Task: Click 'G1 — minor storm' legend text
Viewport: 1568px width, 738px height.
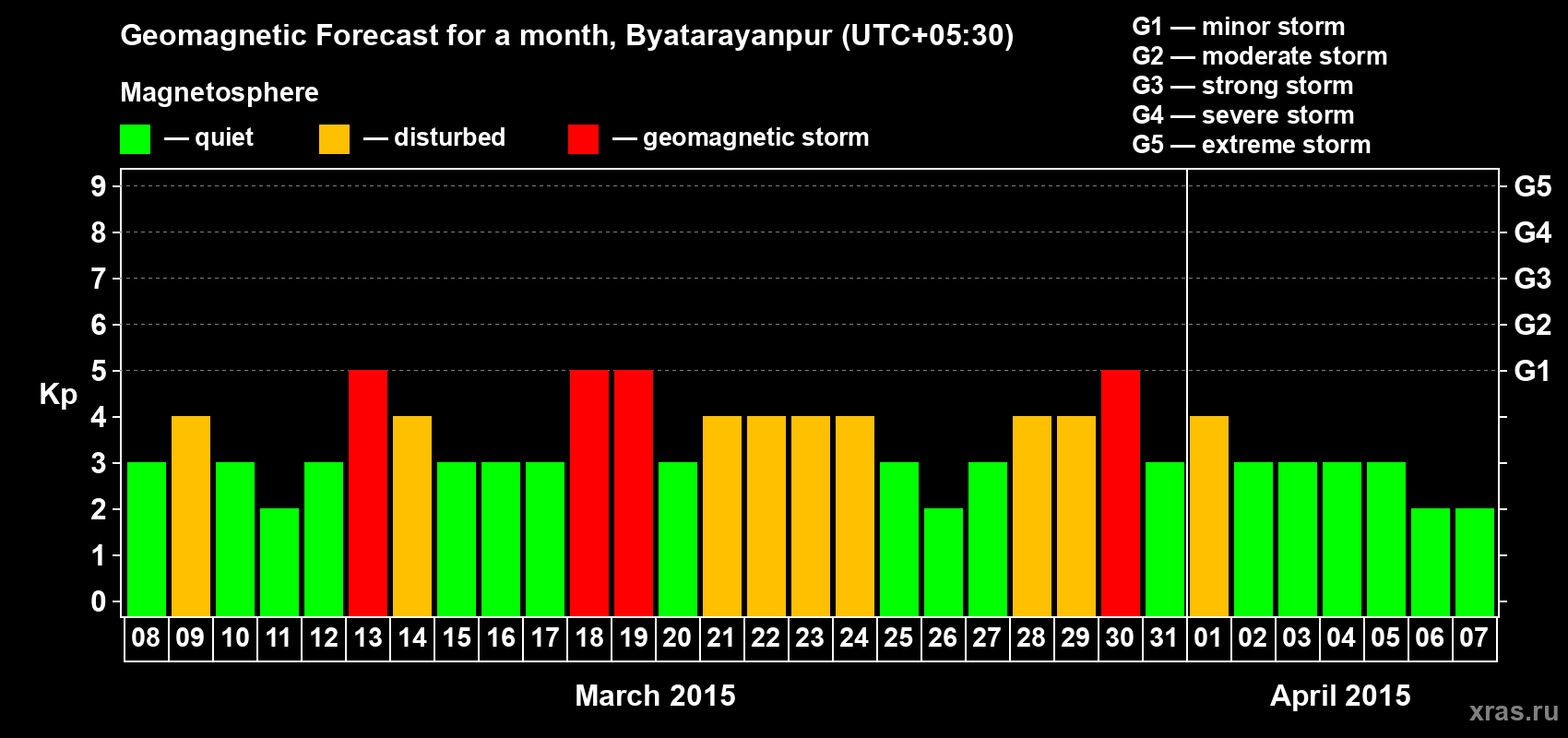Action: (1239, 27)
